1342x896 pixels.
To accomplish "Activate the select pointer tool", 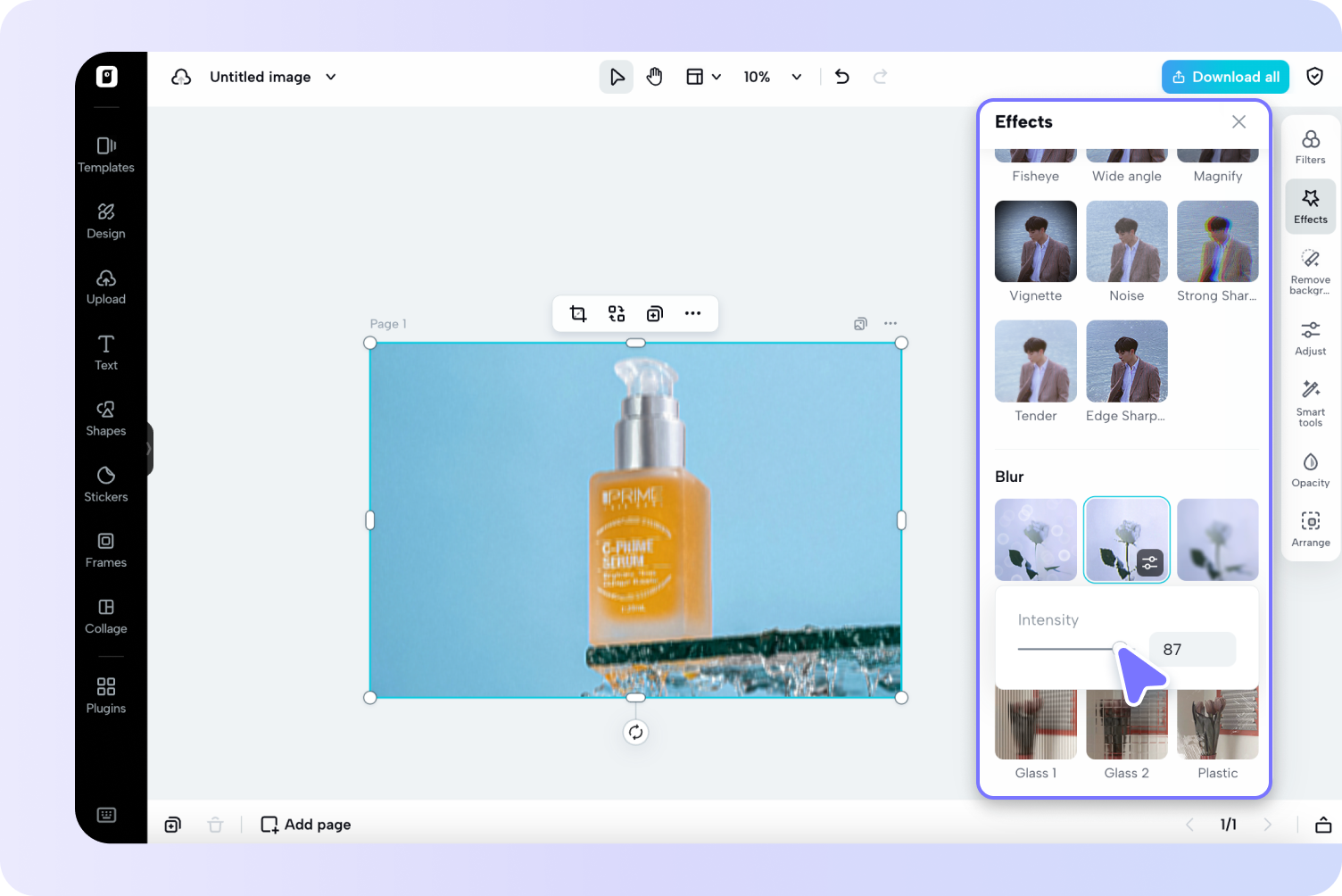I will [x=617, y=77].
